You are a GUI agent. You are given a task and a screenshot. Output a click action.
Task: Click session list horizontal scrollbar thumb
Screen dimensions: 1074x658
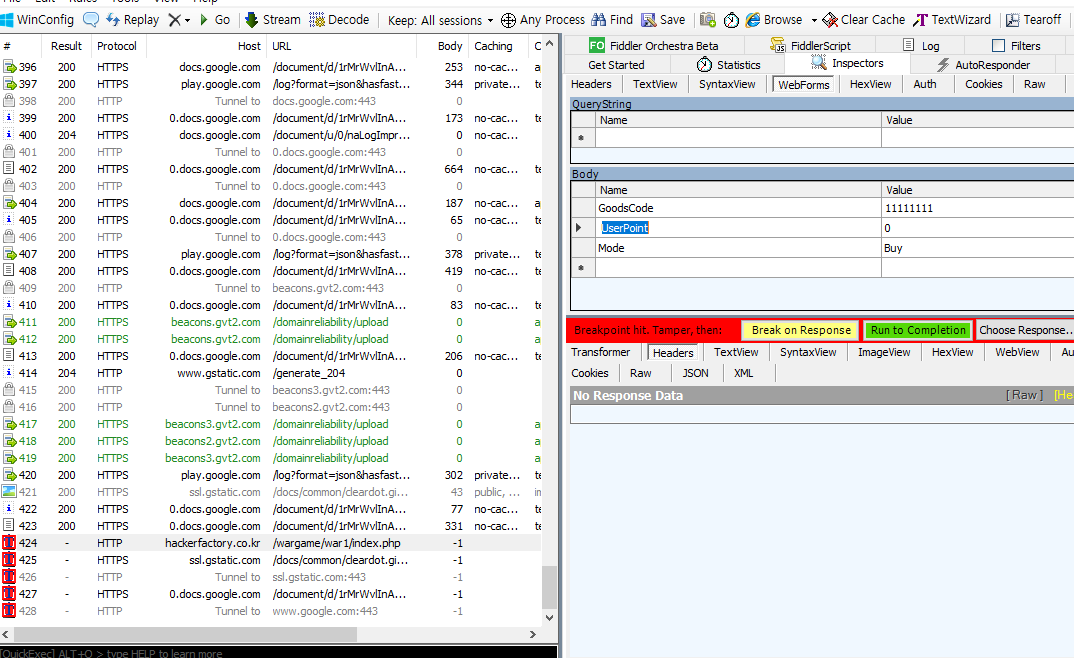[x=185, y=635]
